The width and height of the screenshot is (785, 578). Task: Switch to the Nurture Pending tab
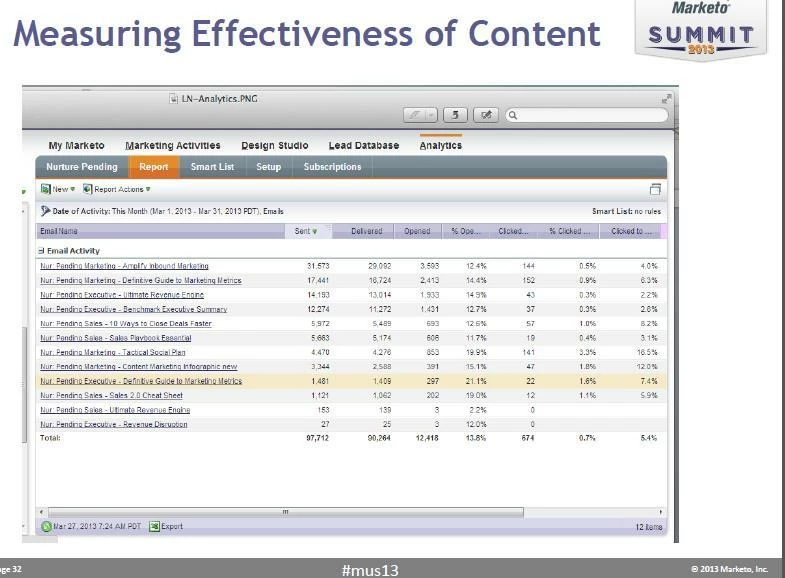82,167
